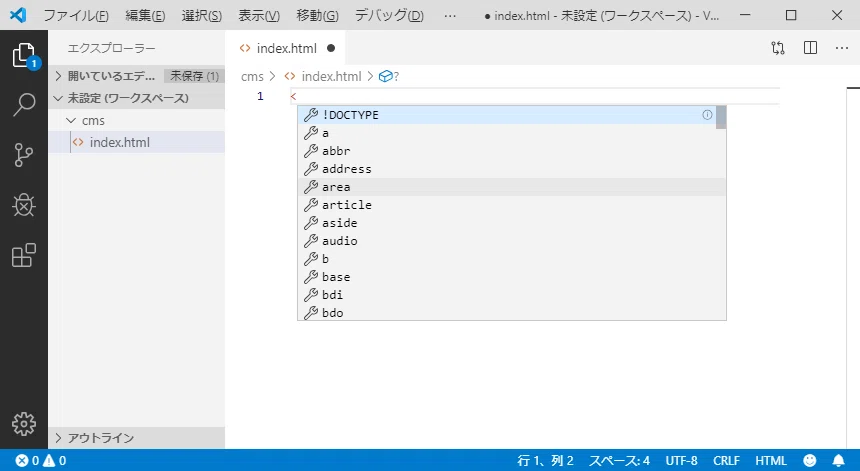Image resolution: width=860 pixels, height=471 pixels.
Task: Click the cms breadcrumb segment
Action: point(252,76)
